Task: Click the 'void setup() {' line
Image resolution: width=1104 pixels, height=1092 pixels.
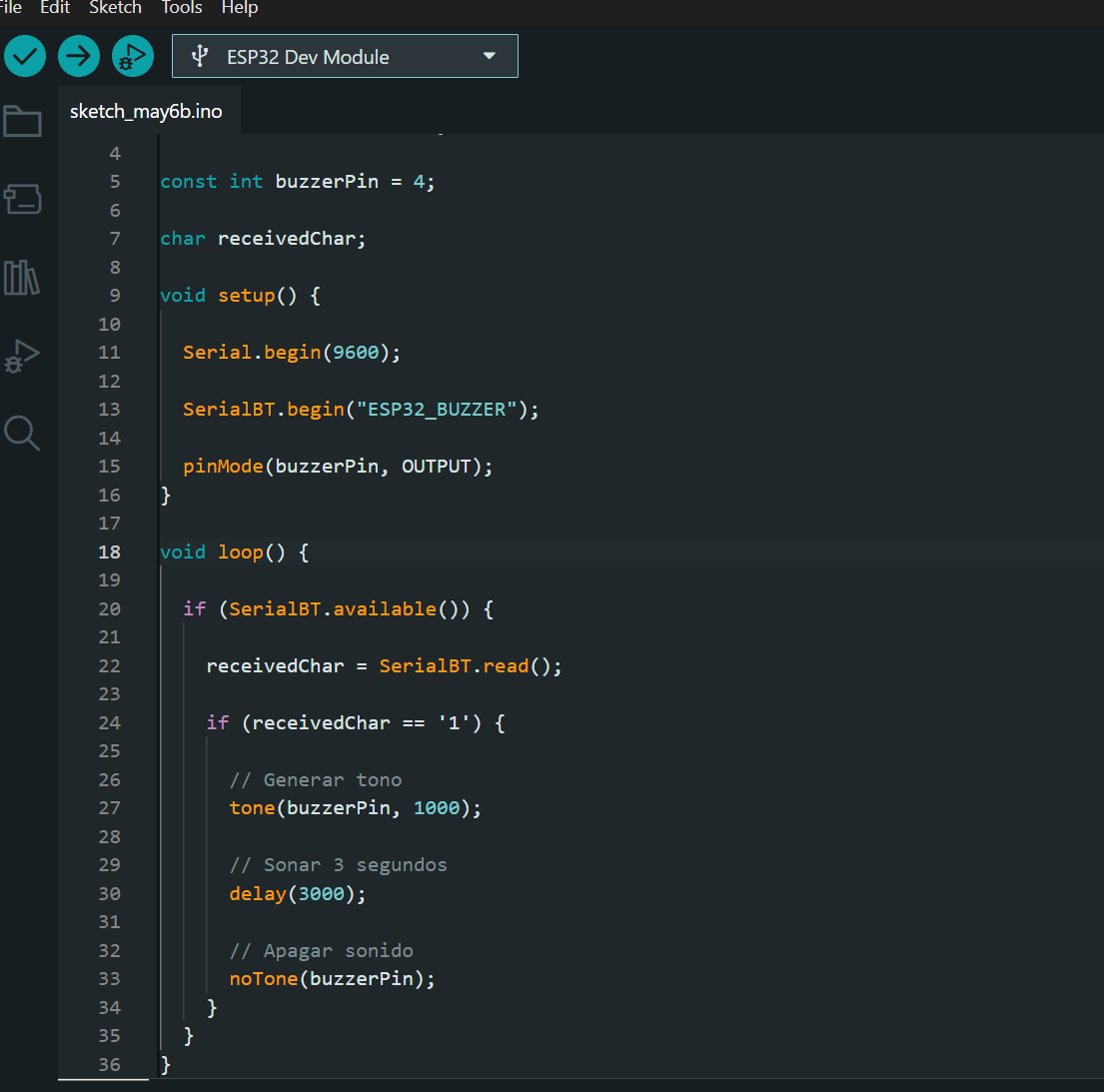Action: (241, 296)
